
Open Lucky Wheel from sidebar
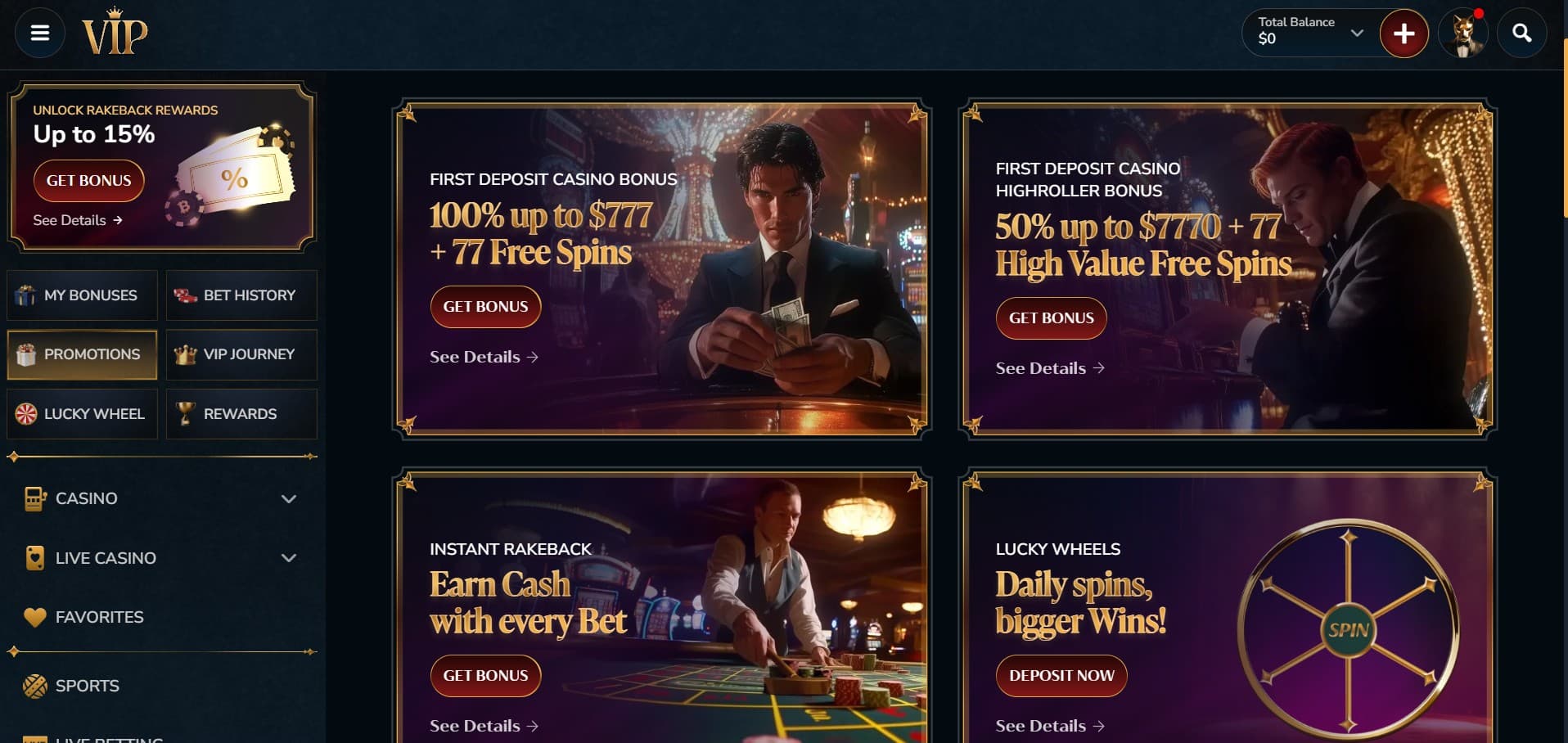point(82,414)
